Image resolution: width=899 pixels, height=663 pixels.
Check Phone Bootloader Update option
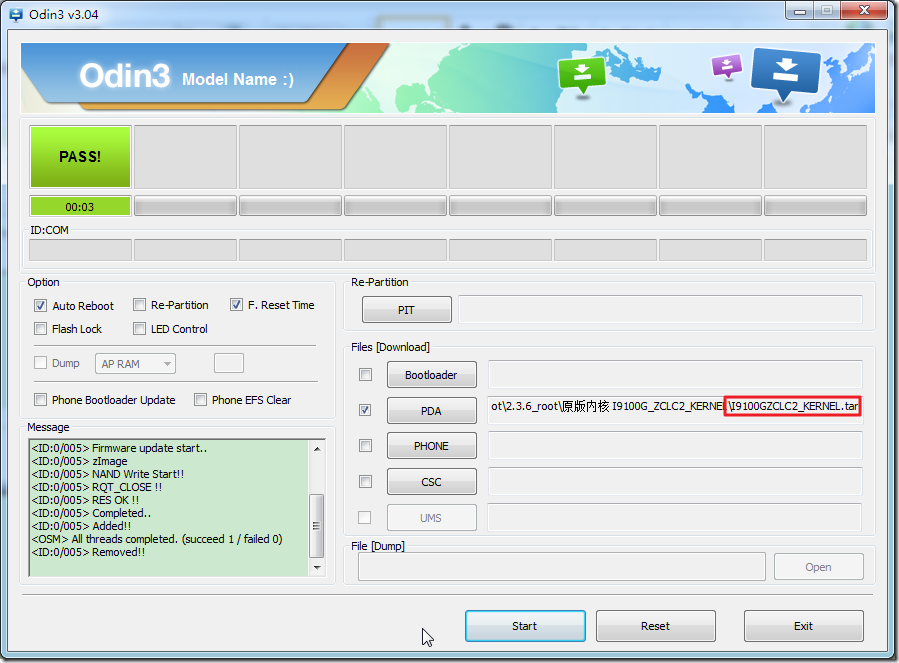(40, 400)
